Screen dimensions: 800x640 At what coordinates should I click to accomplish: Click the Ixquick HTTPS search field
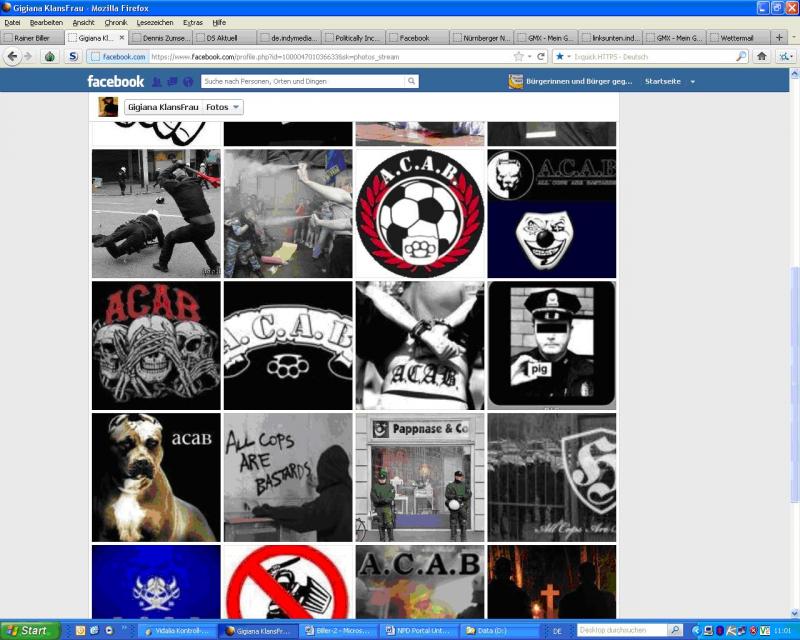653,56
